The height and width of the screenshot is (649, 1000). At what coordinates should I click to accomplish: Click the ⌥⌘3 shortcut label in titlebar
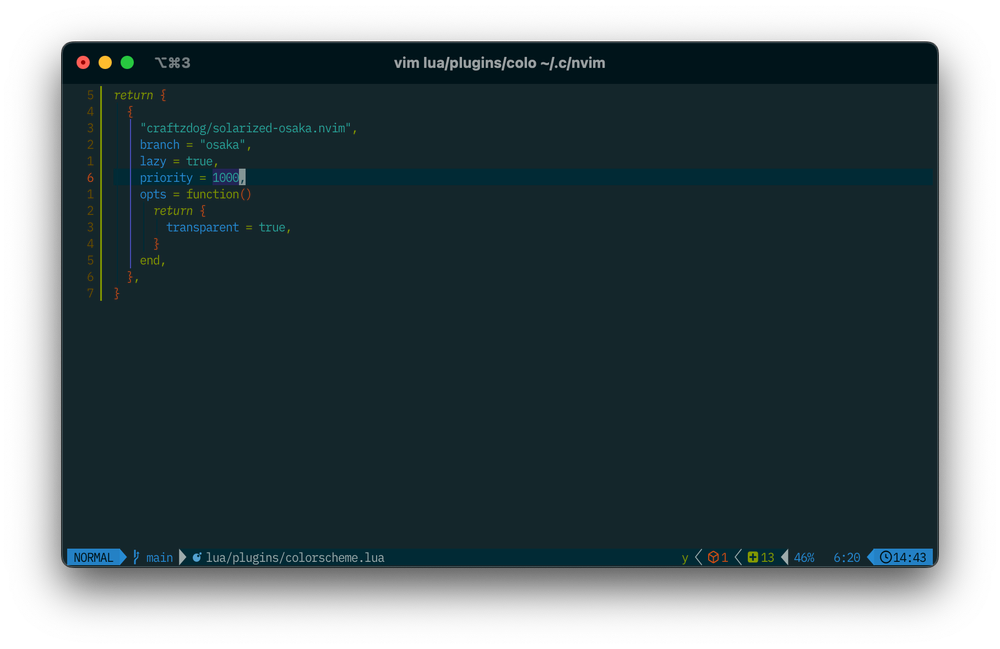pyautogui.click(x=172, y=63)
